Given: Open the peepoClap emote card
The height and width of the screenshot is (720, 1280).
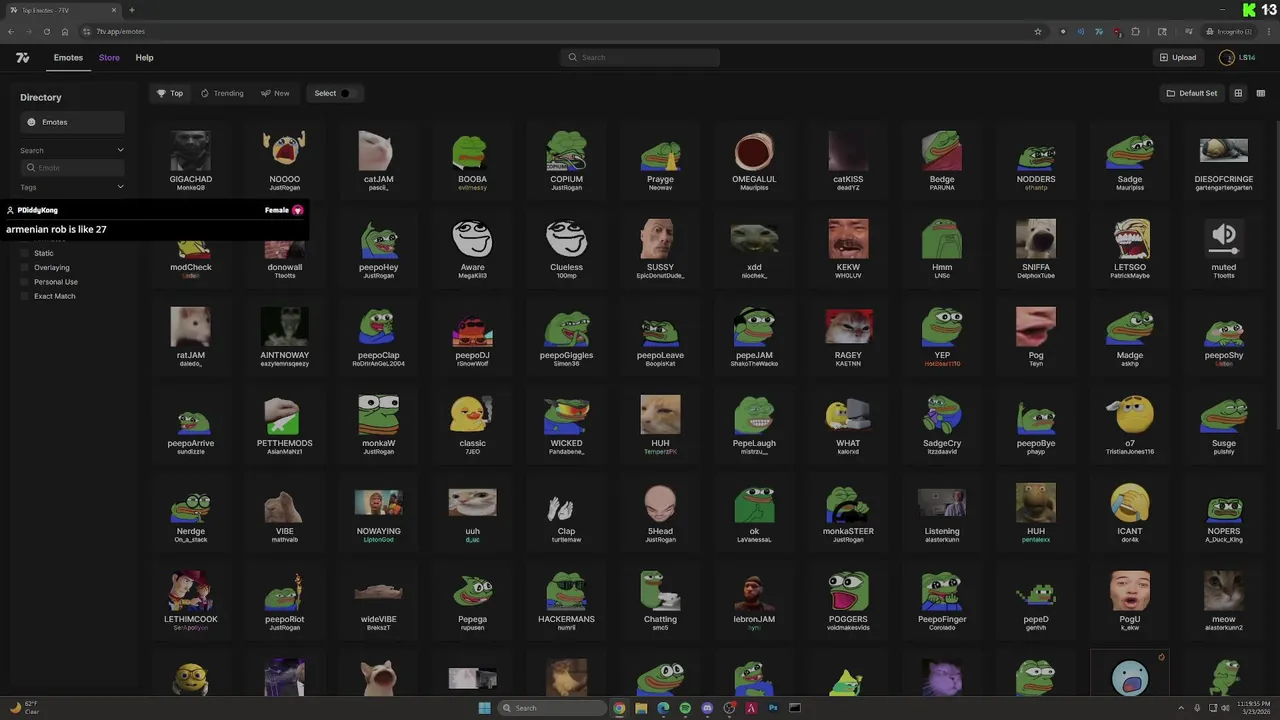Looking at the screenshot, I should pos(378,334).
